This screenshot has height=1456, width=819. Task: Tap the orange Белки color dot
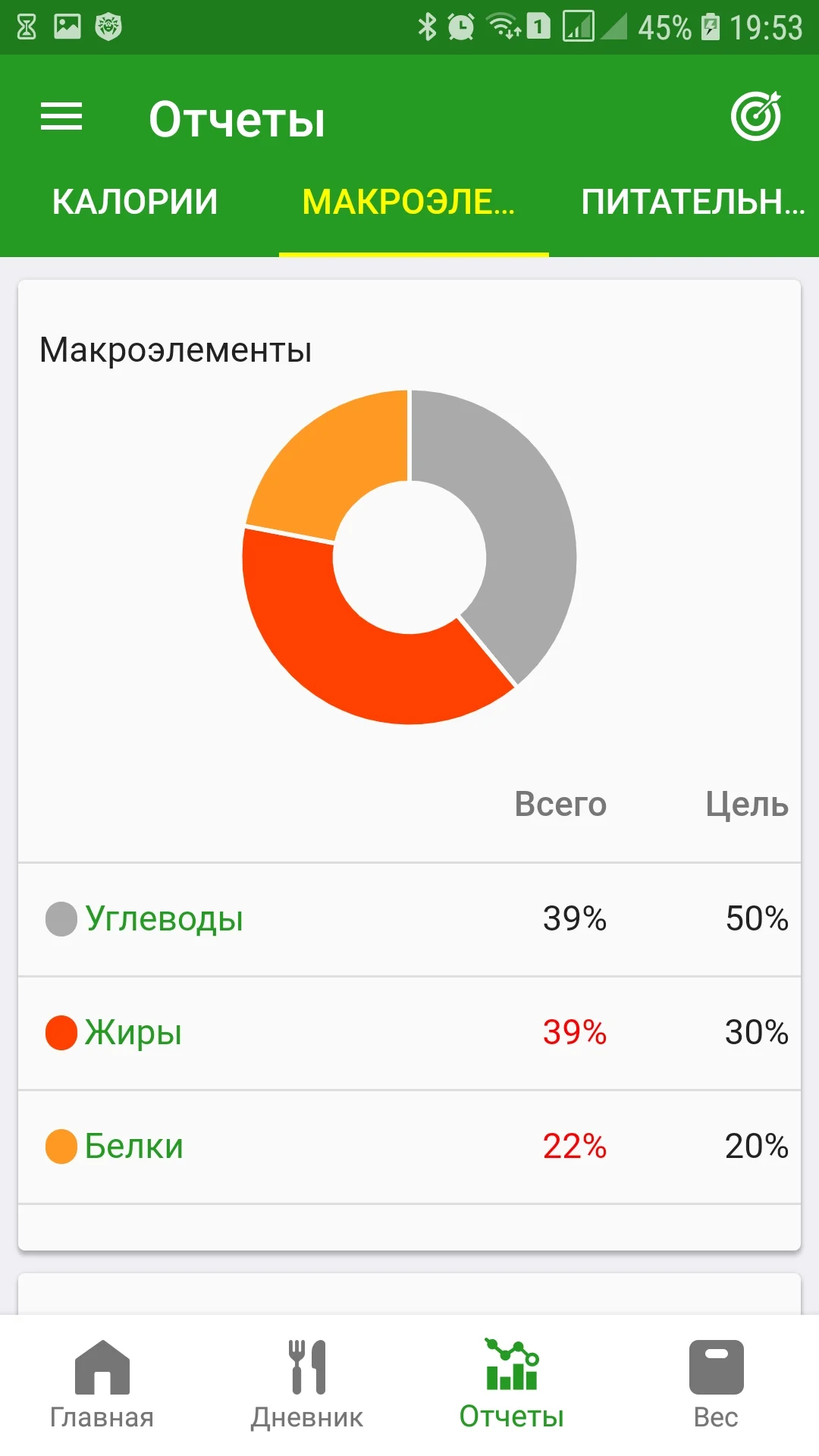(61, 1147)
